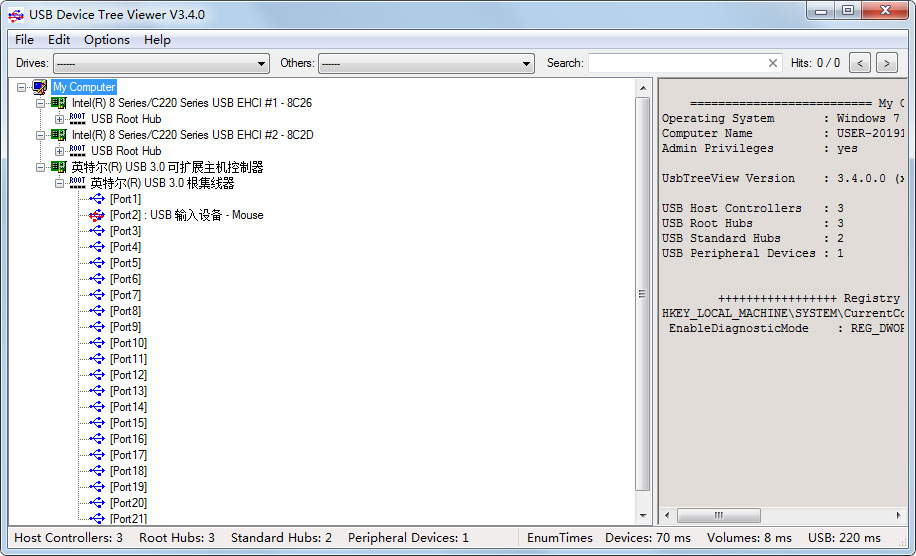The width and height of the screenshot is (916, 556).
Task: Open the File menu
Action: 24,40
